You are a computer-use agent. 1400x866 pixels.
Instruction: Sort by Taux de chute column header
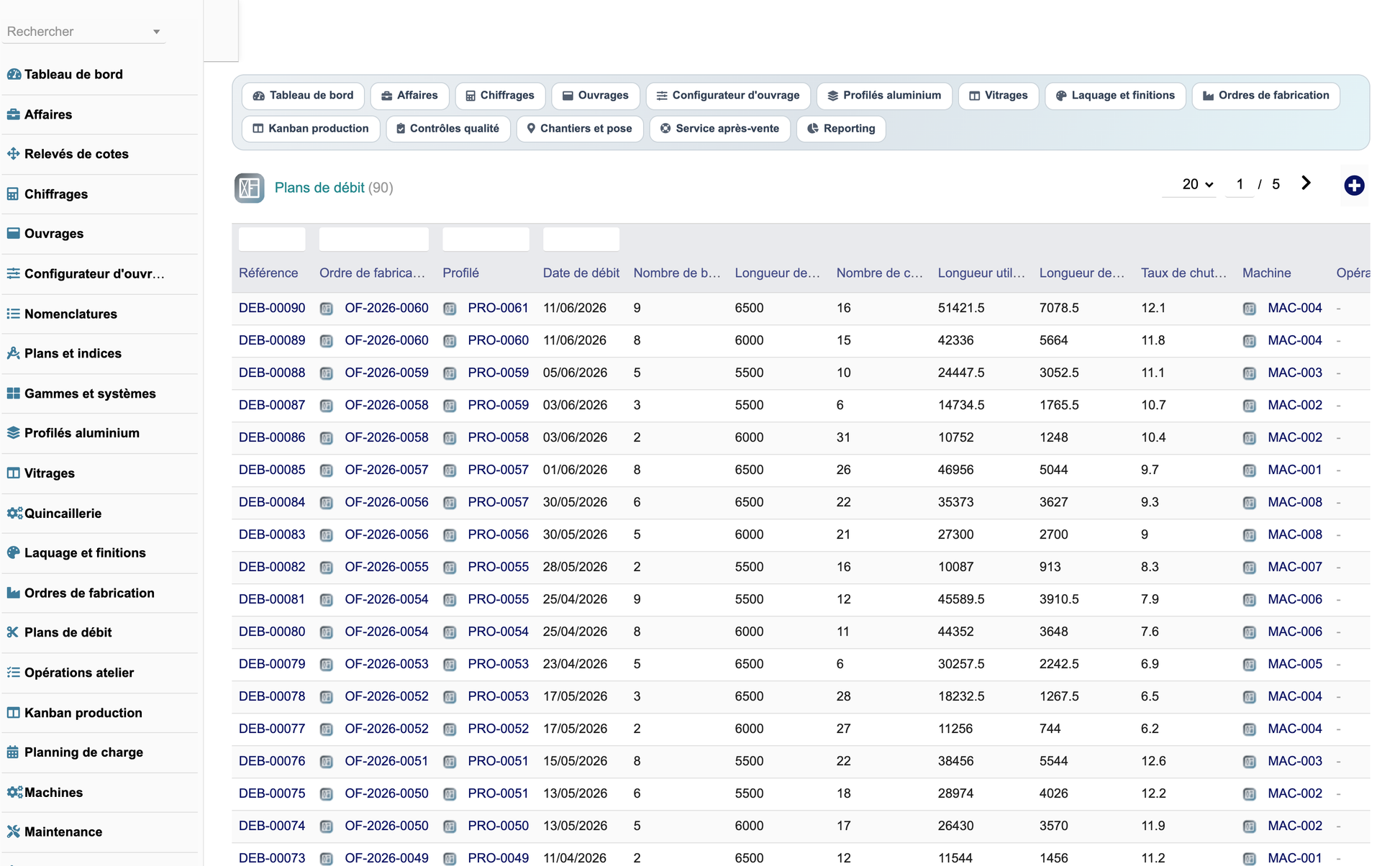click(x=1183, y=273)
